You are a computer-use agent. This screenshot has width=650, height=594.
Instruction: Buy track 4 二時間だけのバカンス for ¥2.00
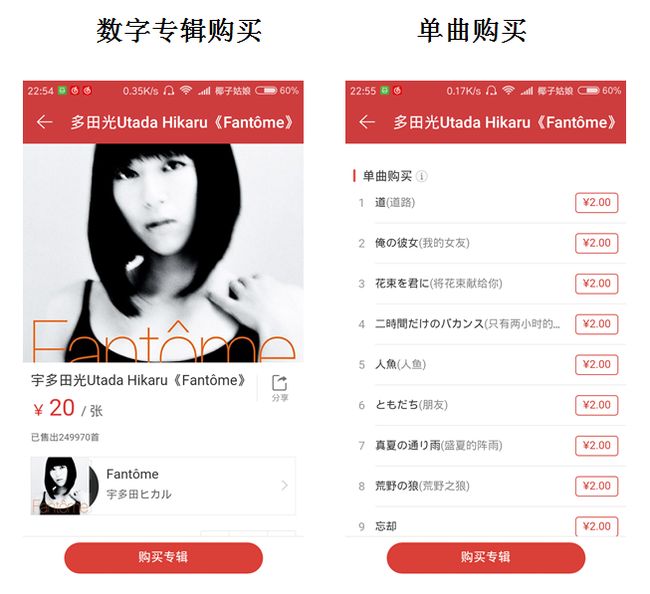[597, 324]
